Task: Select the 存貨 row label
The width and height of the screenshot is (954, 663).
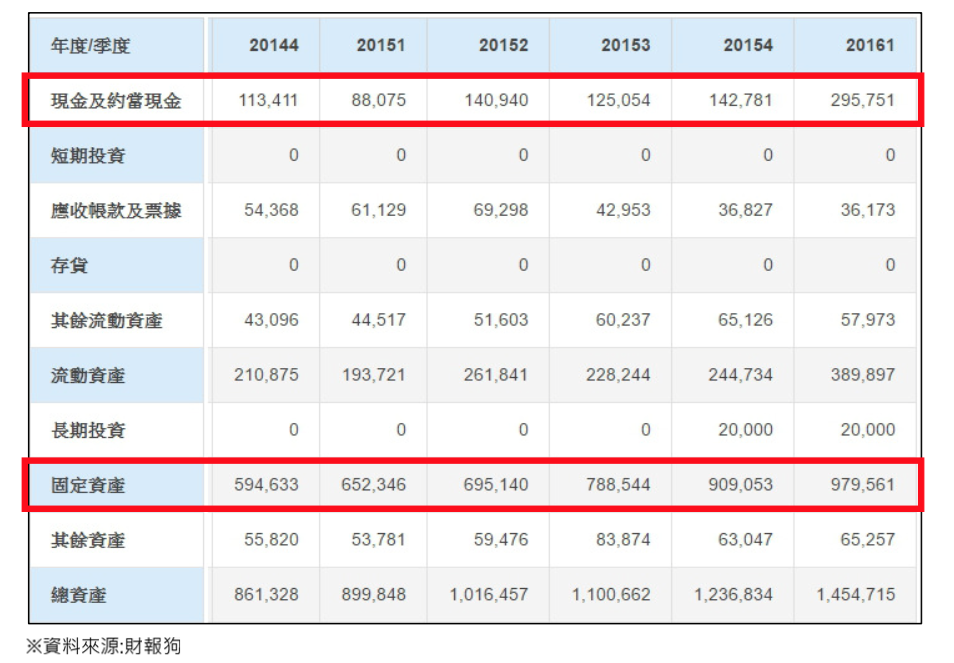Action: coord(70,266)
